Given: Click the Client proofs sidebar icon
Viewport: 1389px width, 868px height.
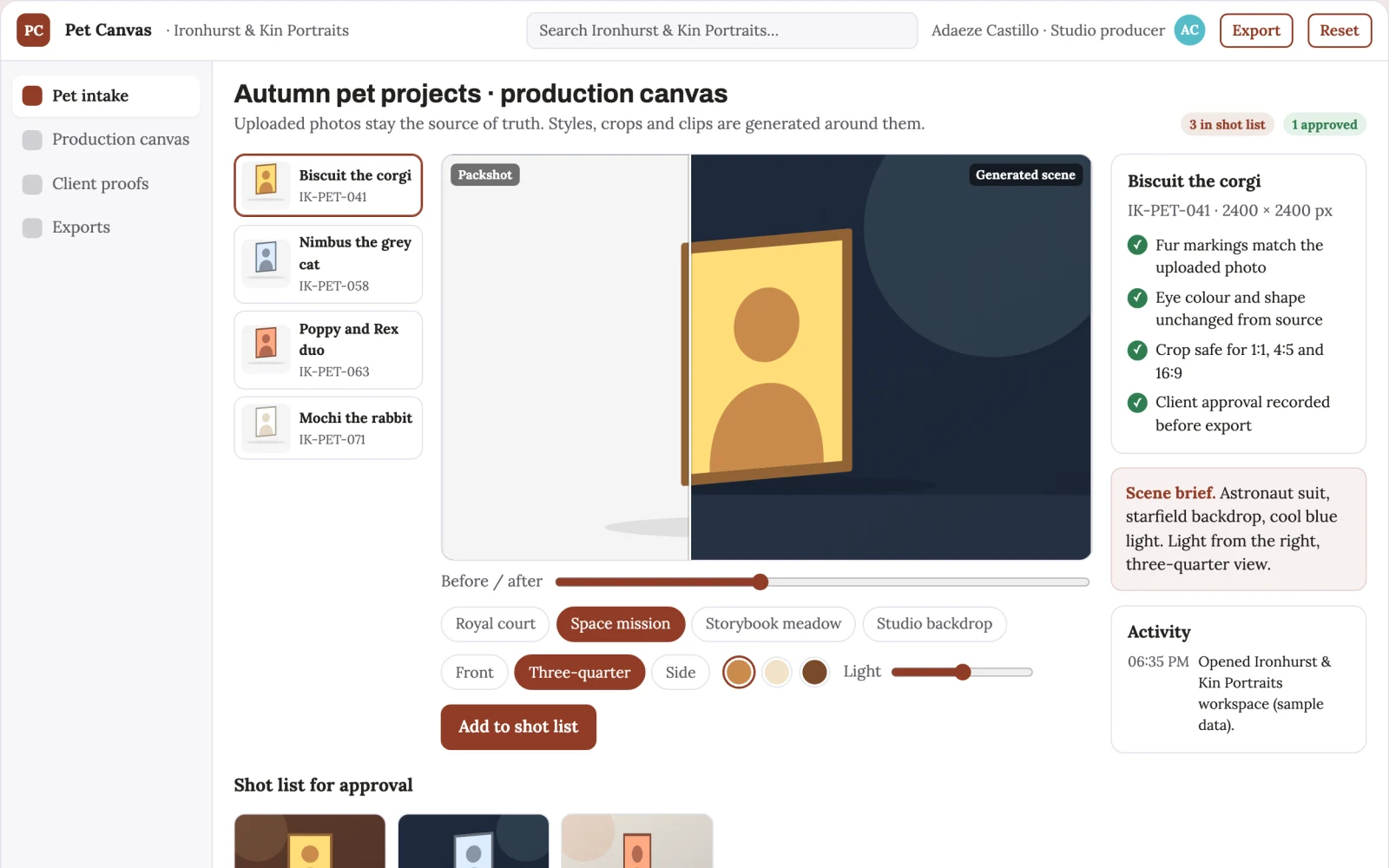Looking at the screenshot, I should [x=32, y=184].
